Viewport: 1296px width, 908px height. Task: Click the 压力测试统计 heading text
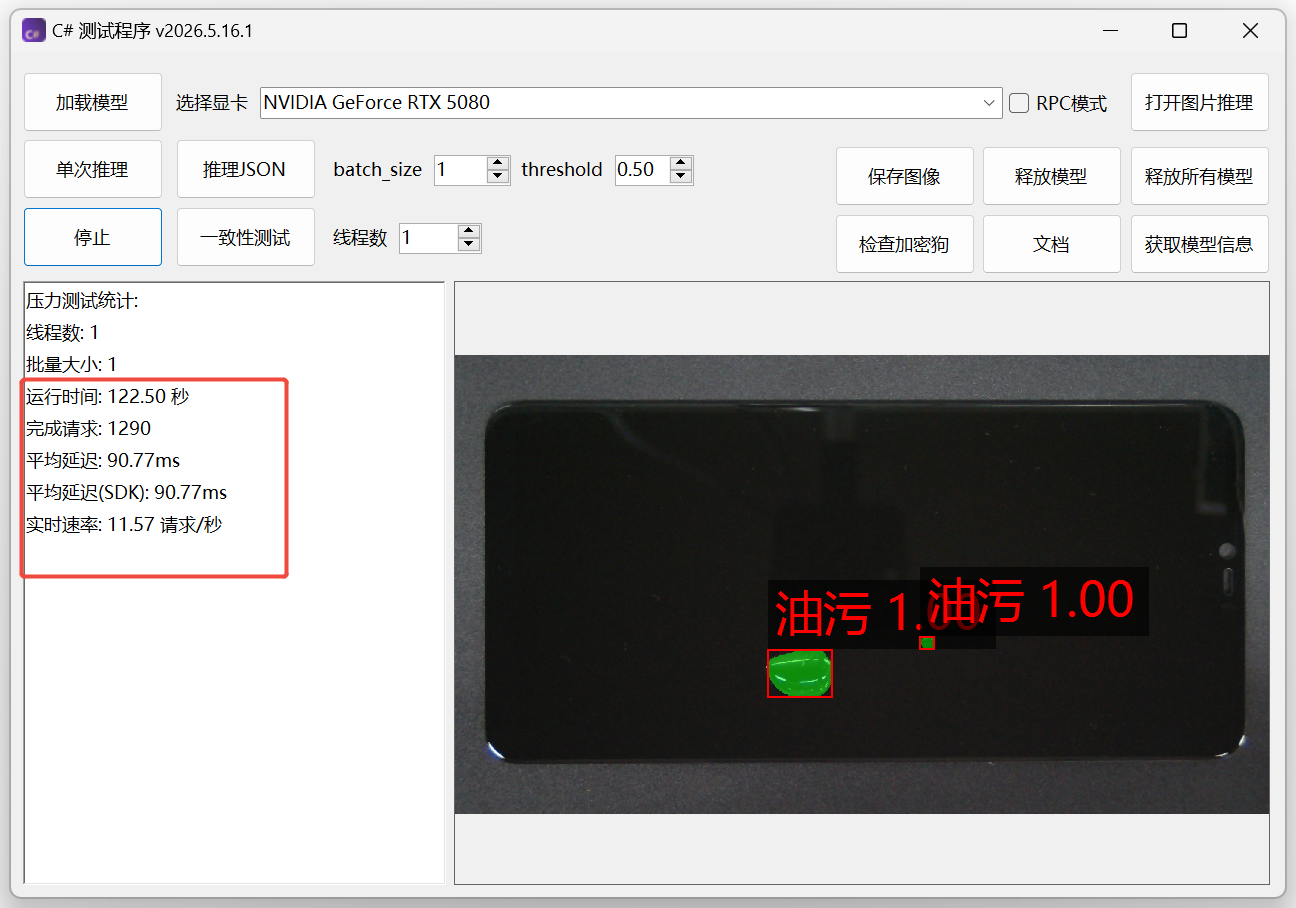coord(82,300)
